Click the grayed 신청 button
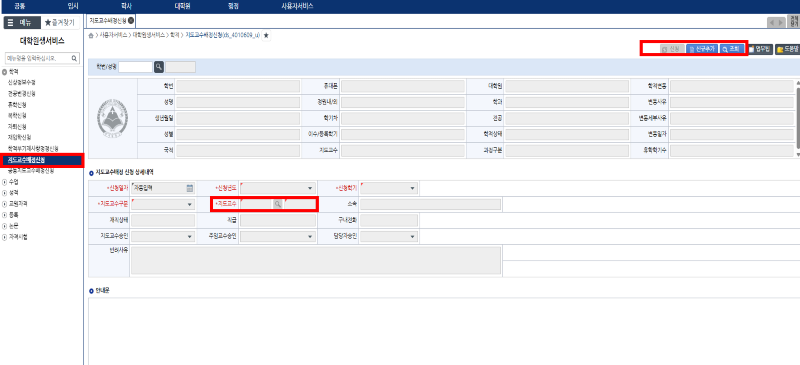800x365 pixels. (x=672, y=49)
